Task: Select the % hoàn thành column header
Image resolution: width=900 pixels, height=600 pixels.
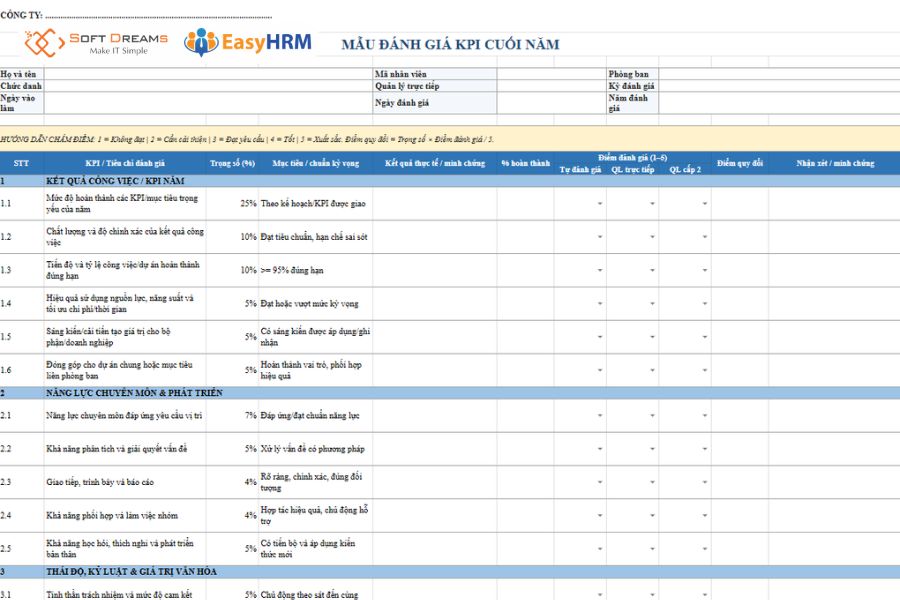Action: point(525,163)
